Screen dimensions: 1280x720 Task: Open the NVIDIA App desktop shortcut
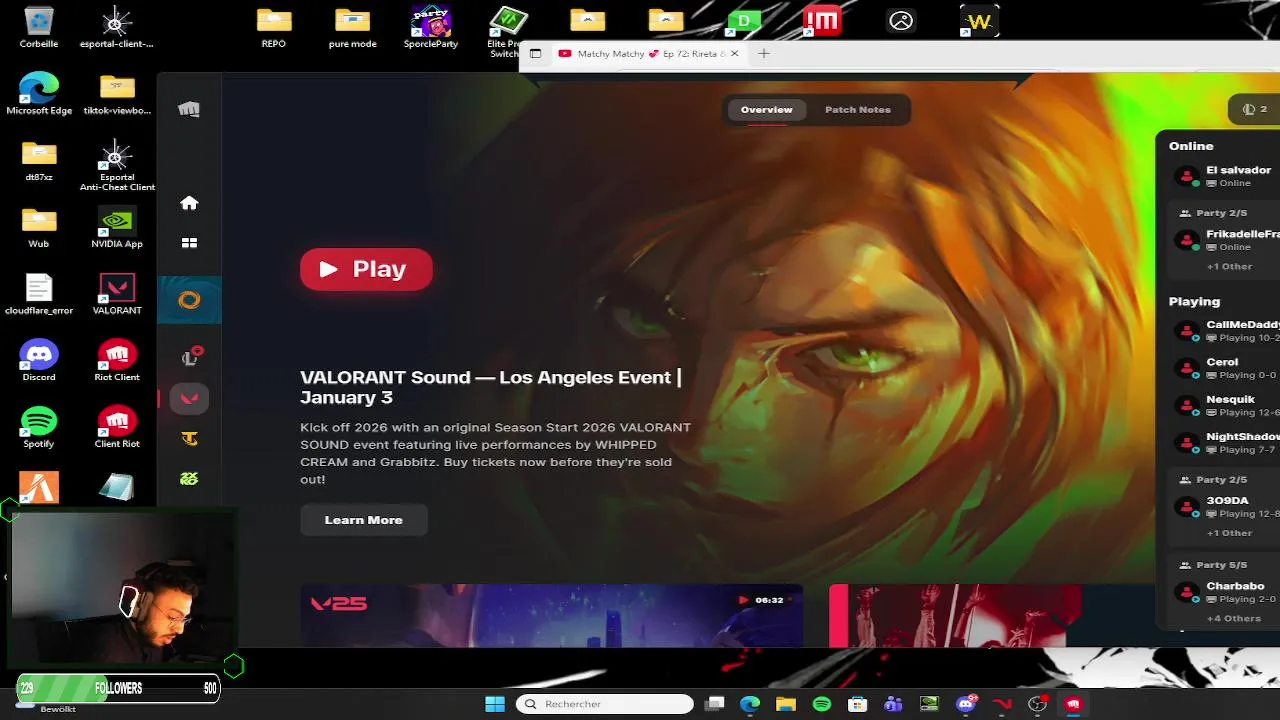117,227
